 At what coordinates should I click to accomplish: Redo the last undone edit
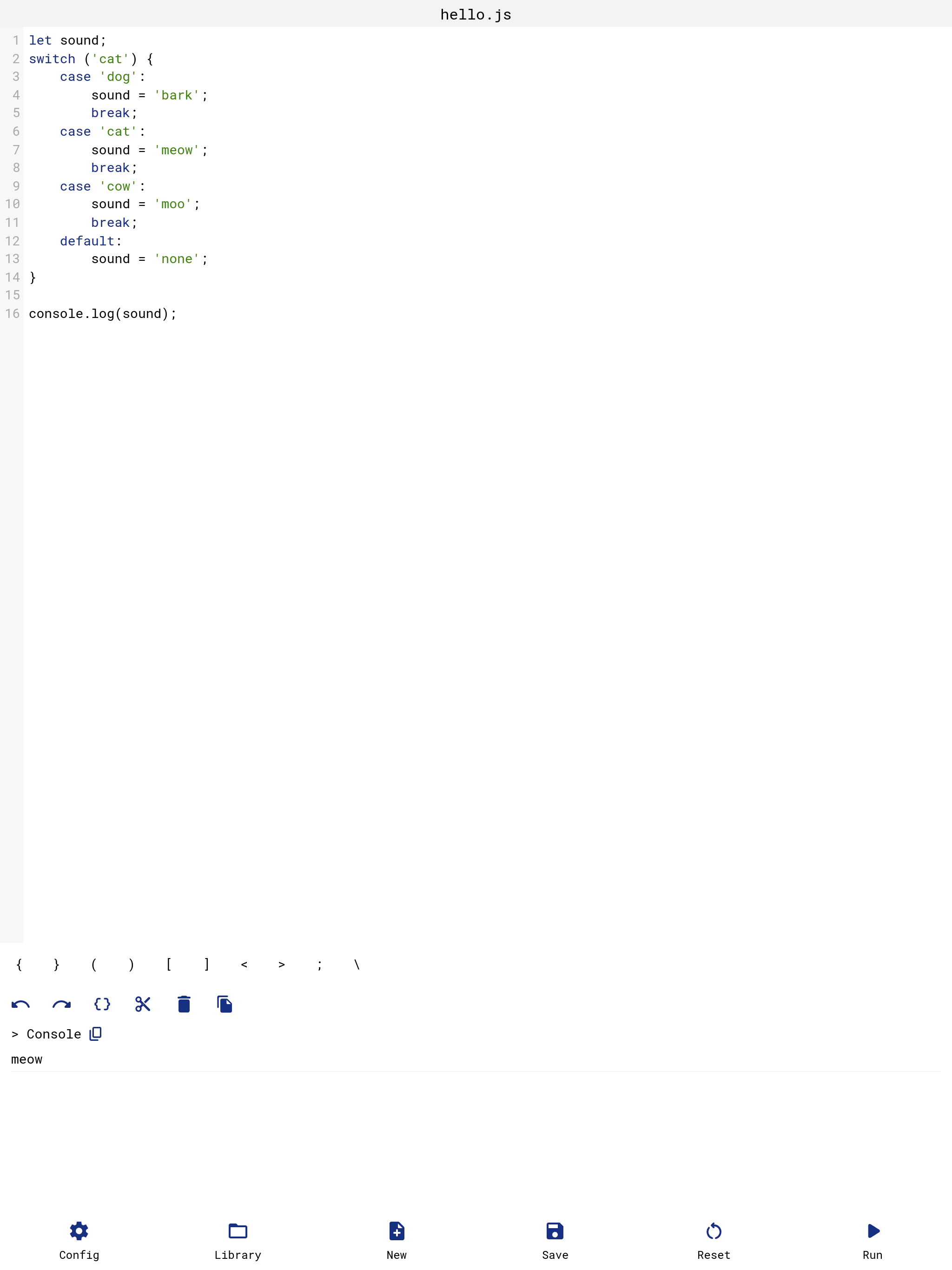pyautogui.click(x=61, y=1004)
